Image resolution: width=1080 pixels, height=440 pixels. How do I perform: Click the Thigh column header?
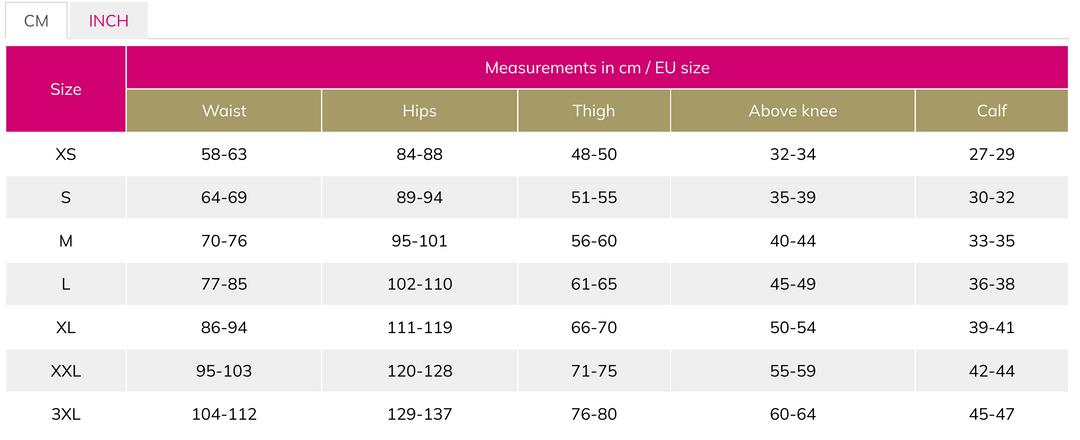(x=594, y=111)
